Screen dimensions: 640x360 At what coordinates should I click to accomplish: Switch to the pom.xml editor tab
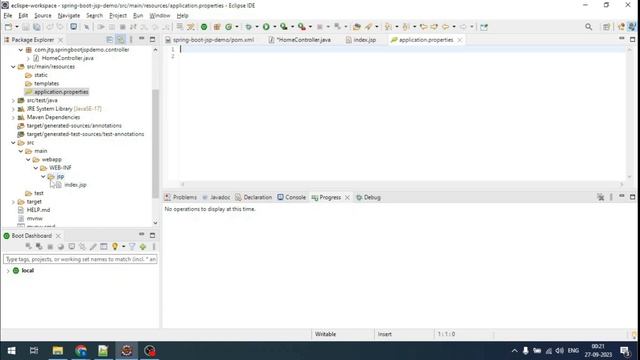point(209,40)
